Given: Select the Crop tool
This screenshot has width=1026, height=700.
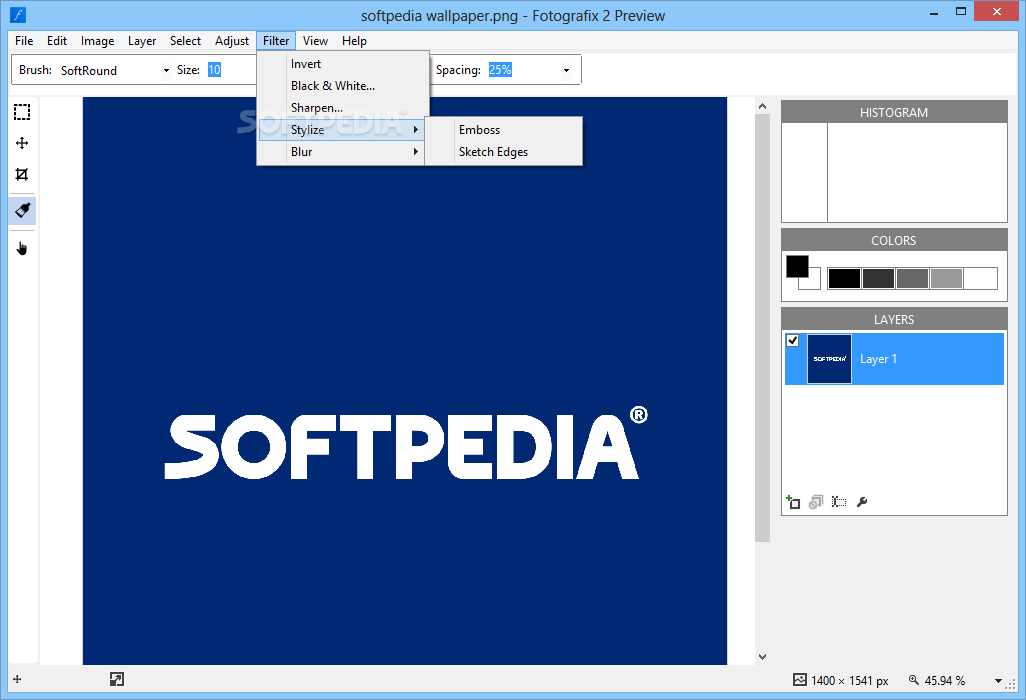Looking at the screenshot, I should (x=22, y=174).
